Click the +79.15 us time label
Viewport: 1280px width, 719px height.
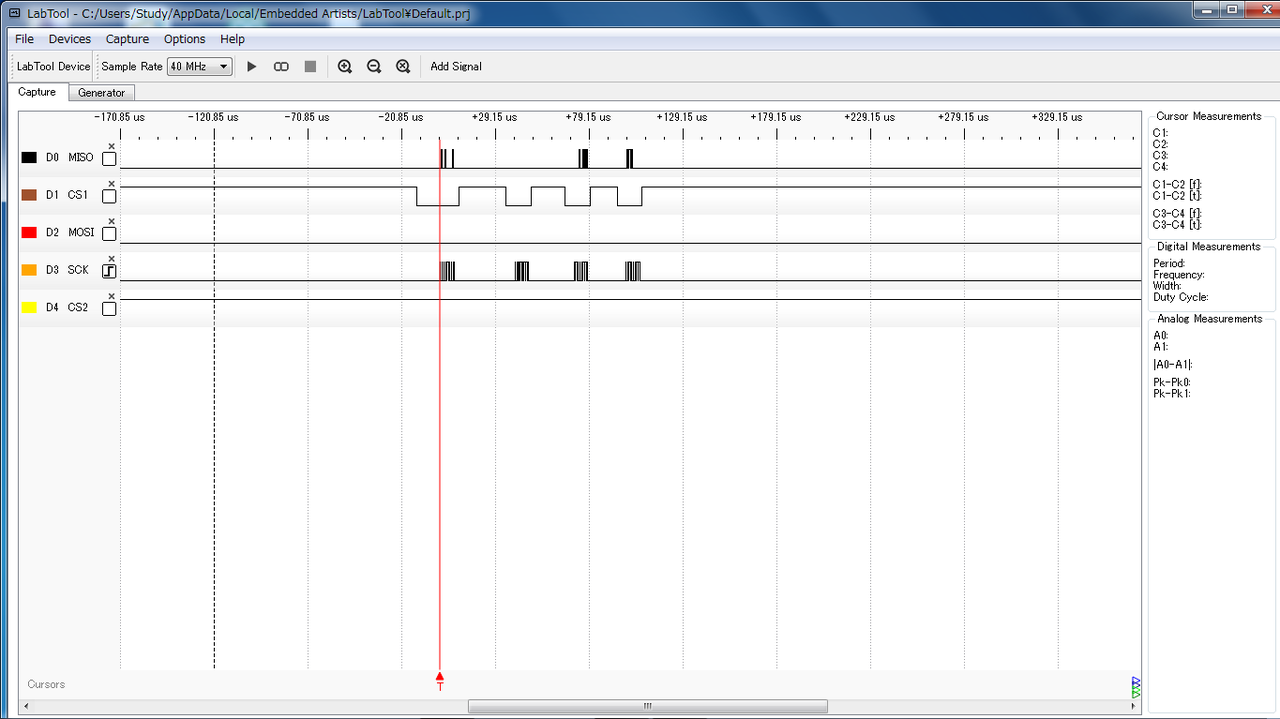tap(589, 117)
